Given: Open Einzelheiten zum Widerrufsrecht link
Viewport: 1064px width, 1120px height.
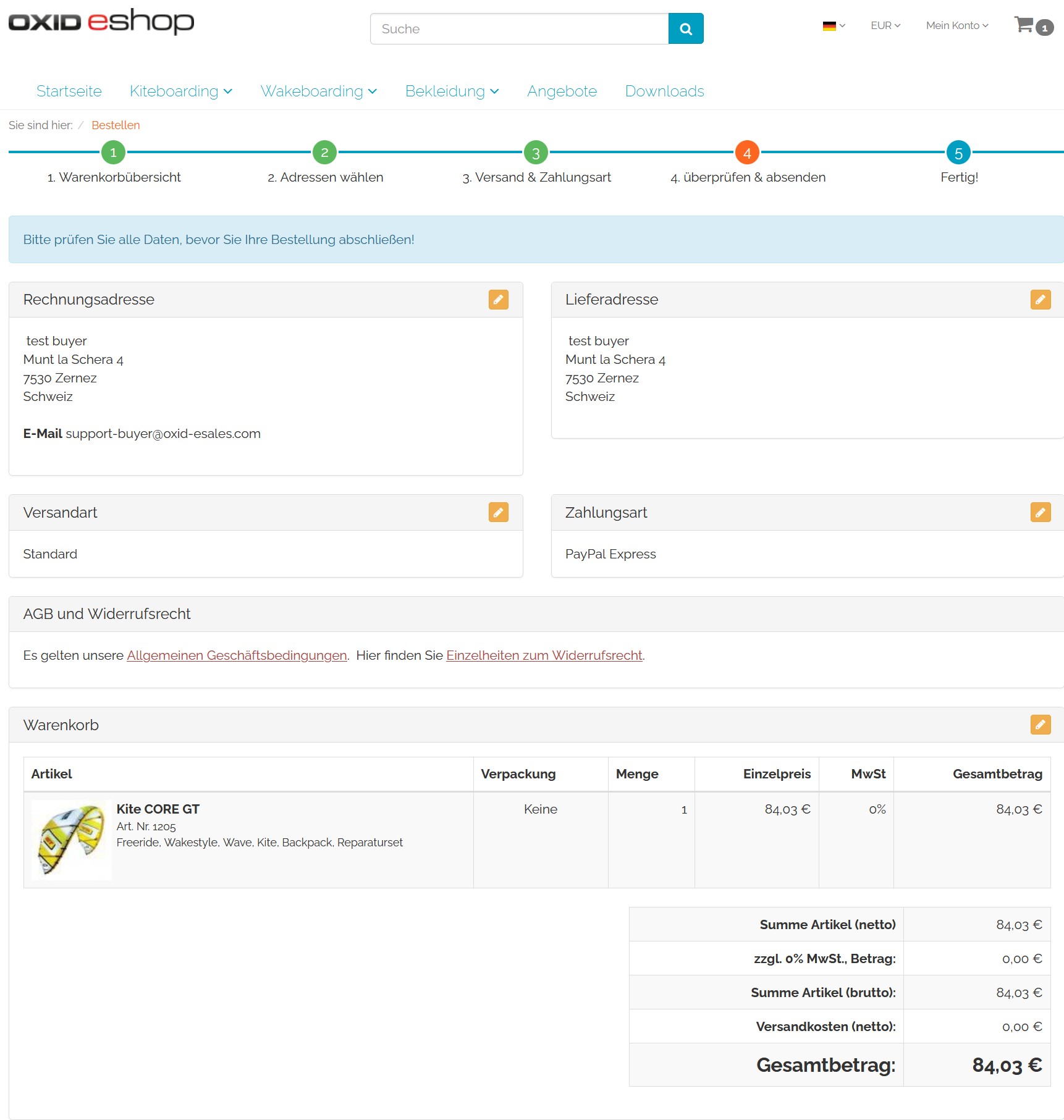Looking at the screenshot, I should point(544,655).
